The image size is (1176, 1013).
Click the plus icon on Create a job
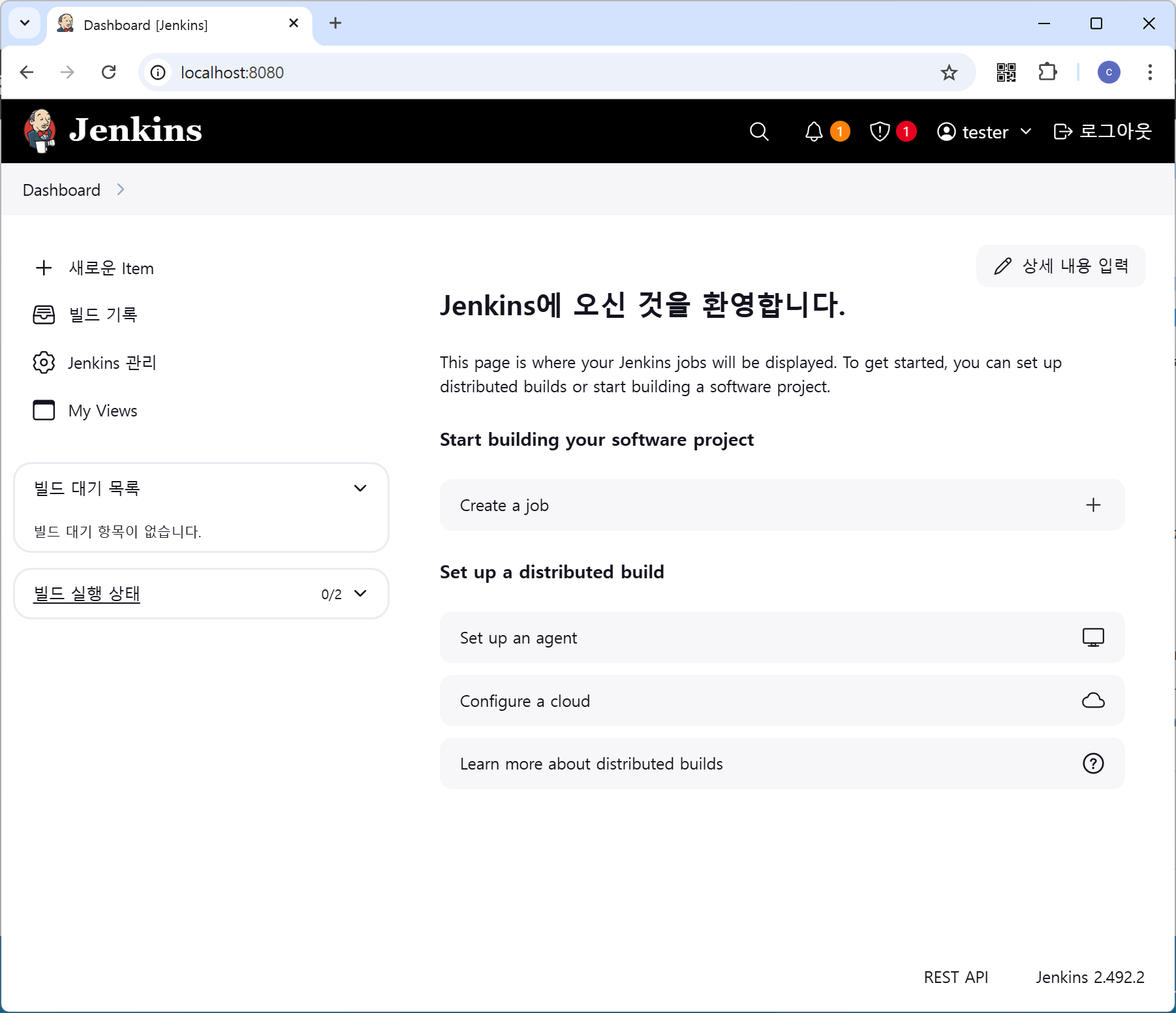1093,505
